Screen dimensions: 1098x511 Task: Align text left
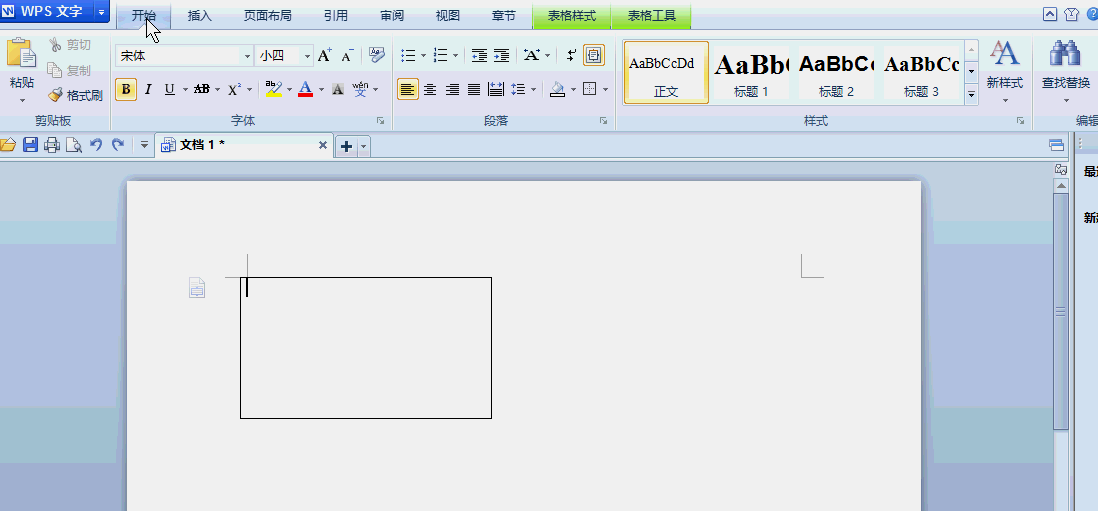(x=408, y=90)
